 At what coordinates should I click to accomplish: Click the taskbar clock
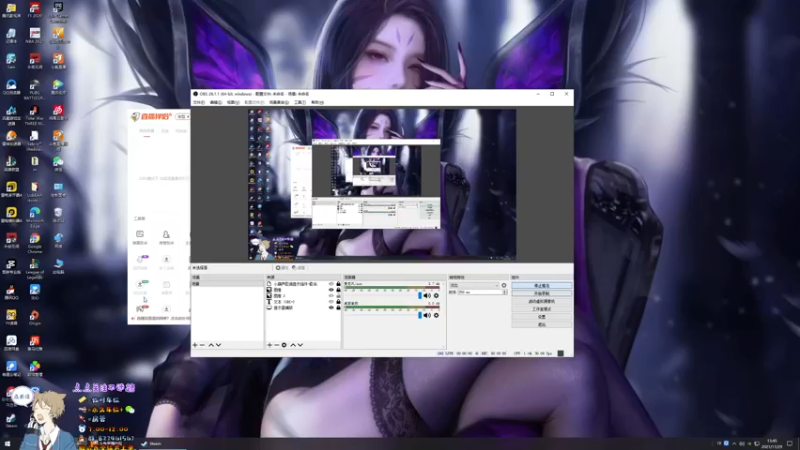click(x=772, y=444)
